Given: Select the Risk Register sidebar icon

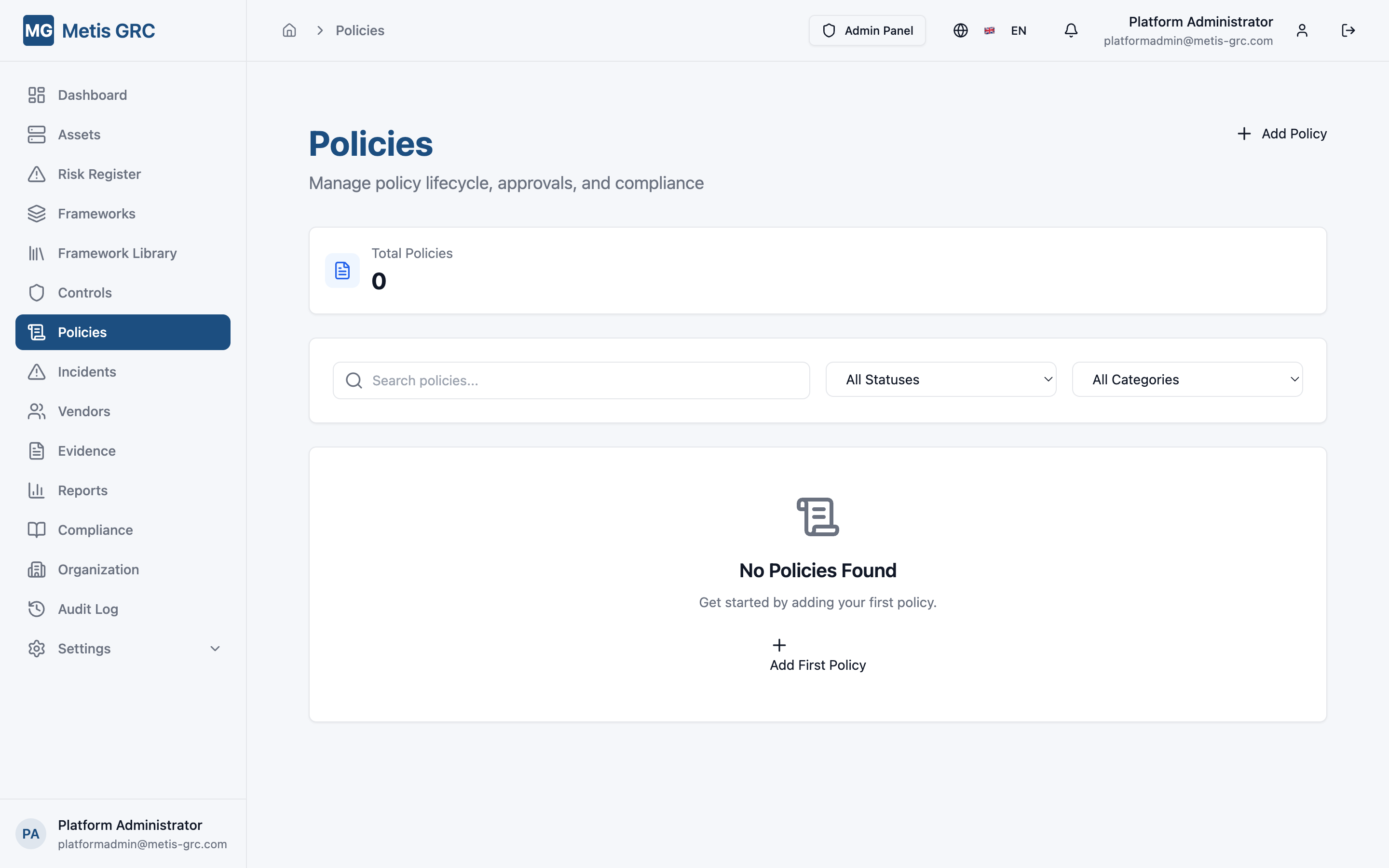Looking at the screenshot, I should coord(36,174).
